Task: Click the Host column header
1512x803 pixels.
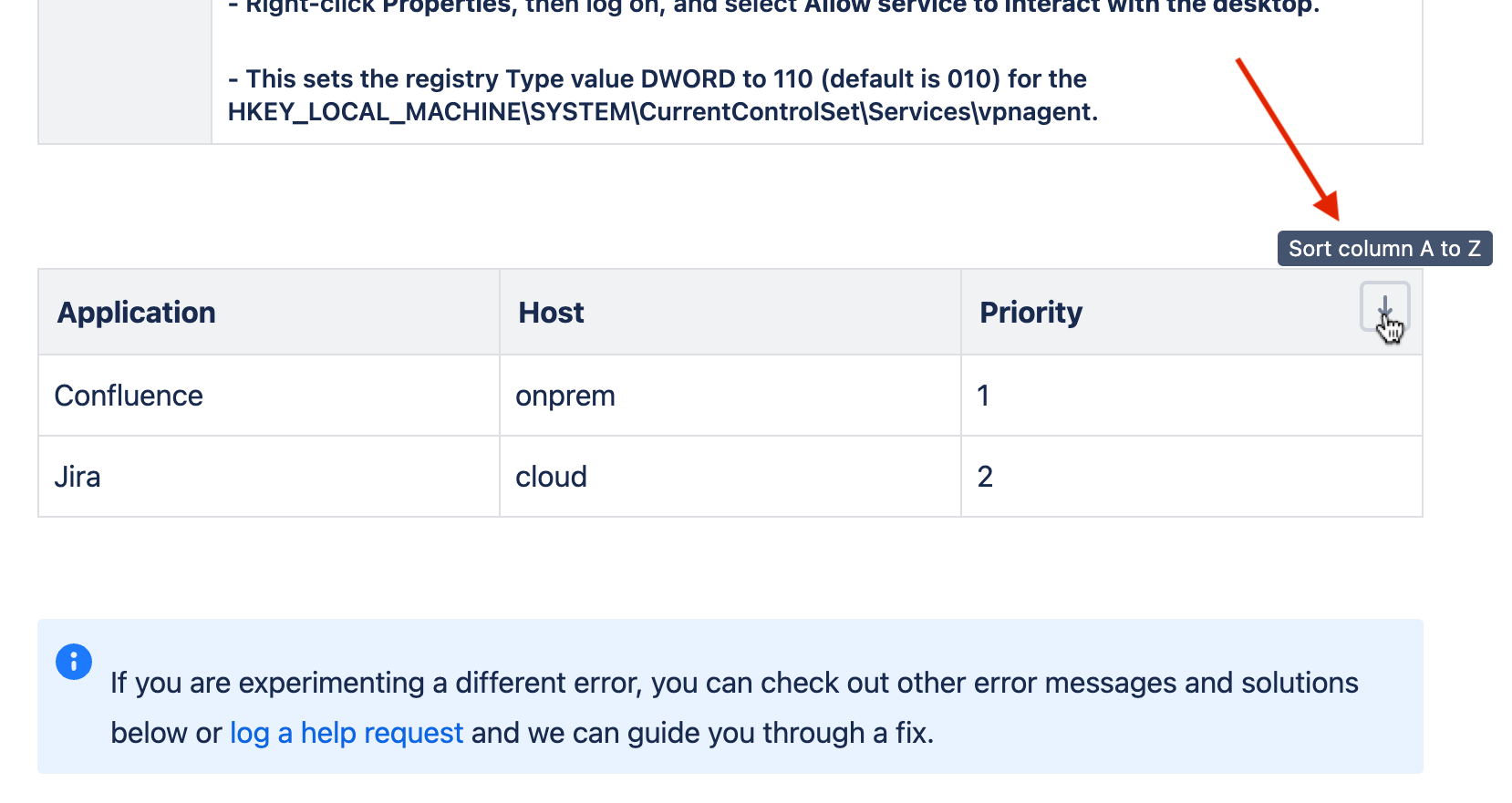Action: pos(550,312)
